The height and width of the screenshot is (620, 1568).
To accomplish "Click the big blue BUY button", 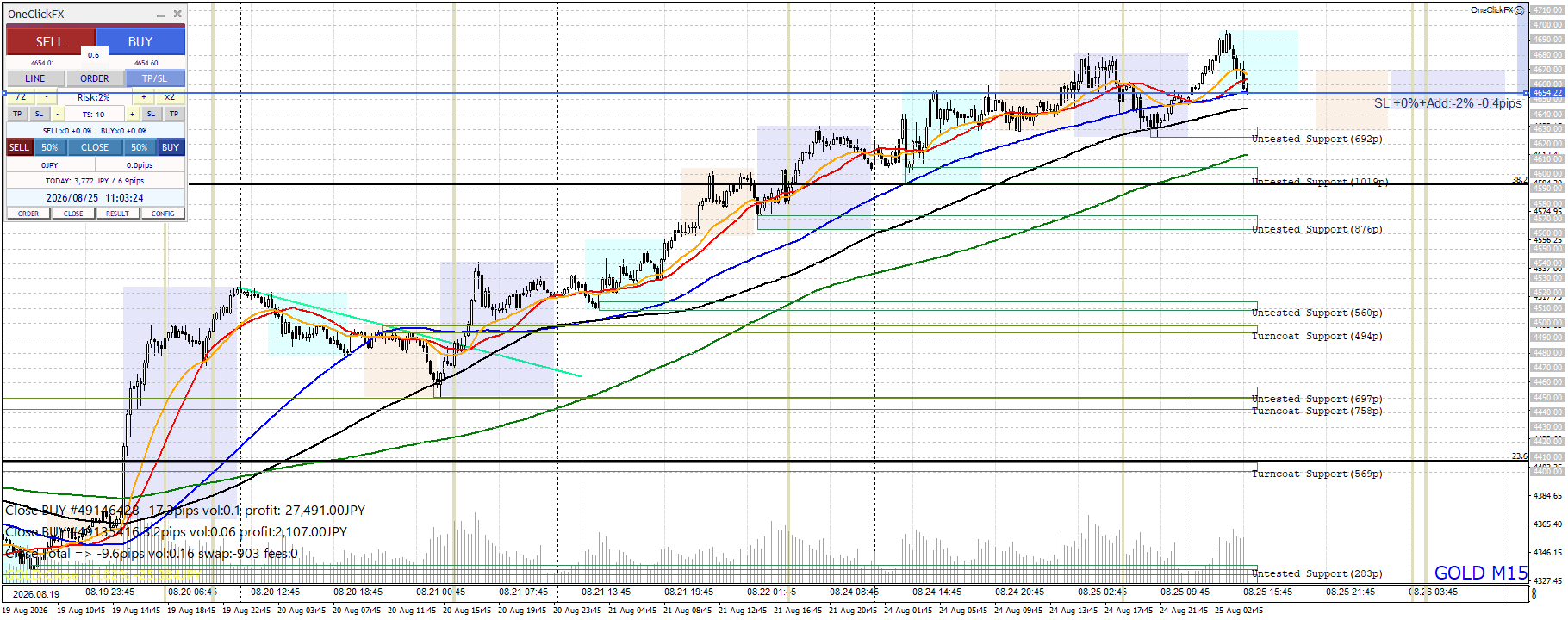I will pos(140,41).
